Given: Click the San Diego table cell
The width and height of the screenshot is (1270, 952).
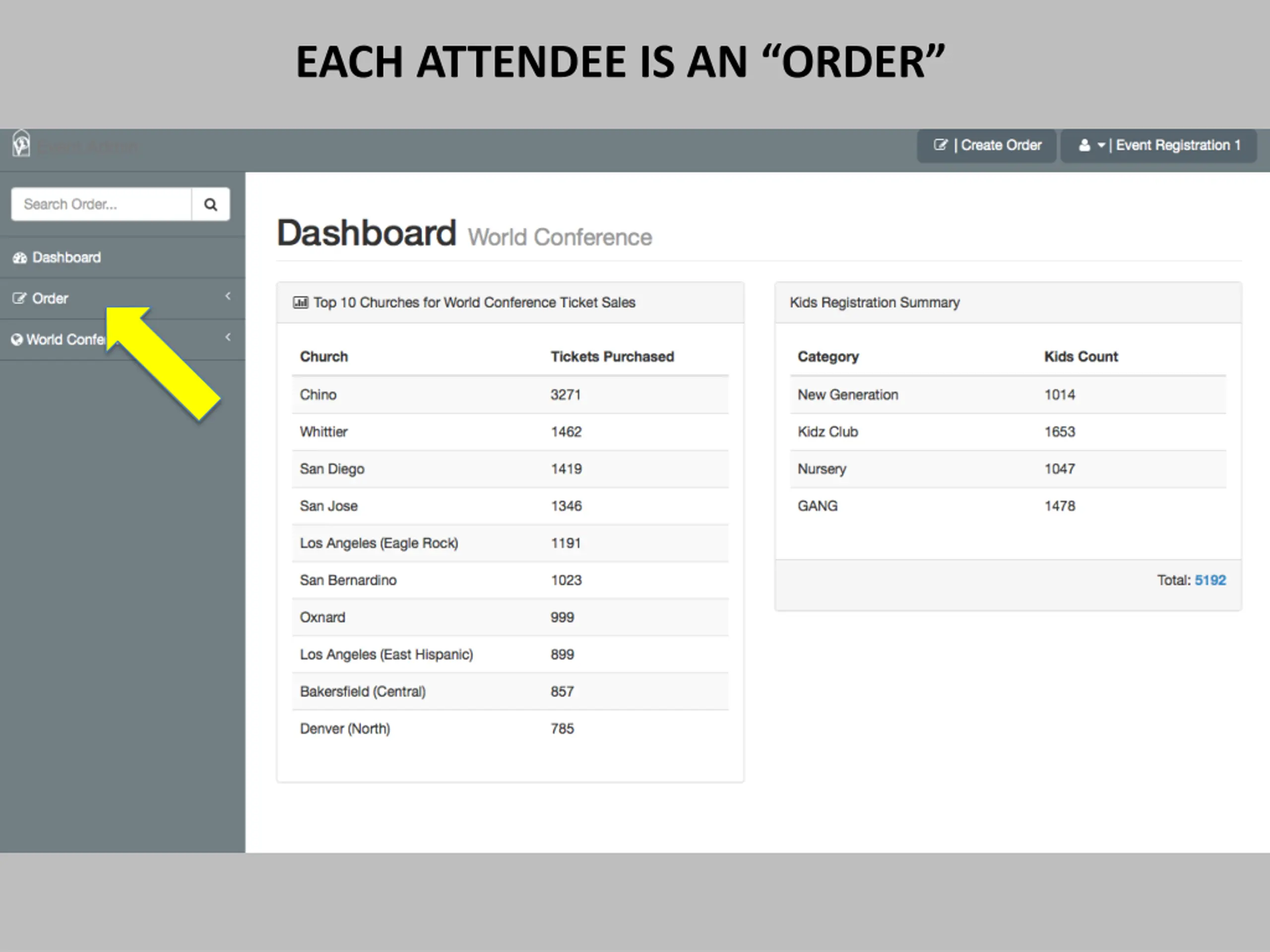Looking at the screenshot, I should [x=332, y=469].
